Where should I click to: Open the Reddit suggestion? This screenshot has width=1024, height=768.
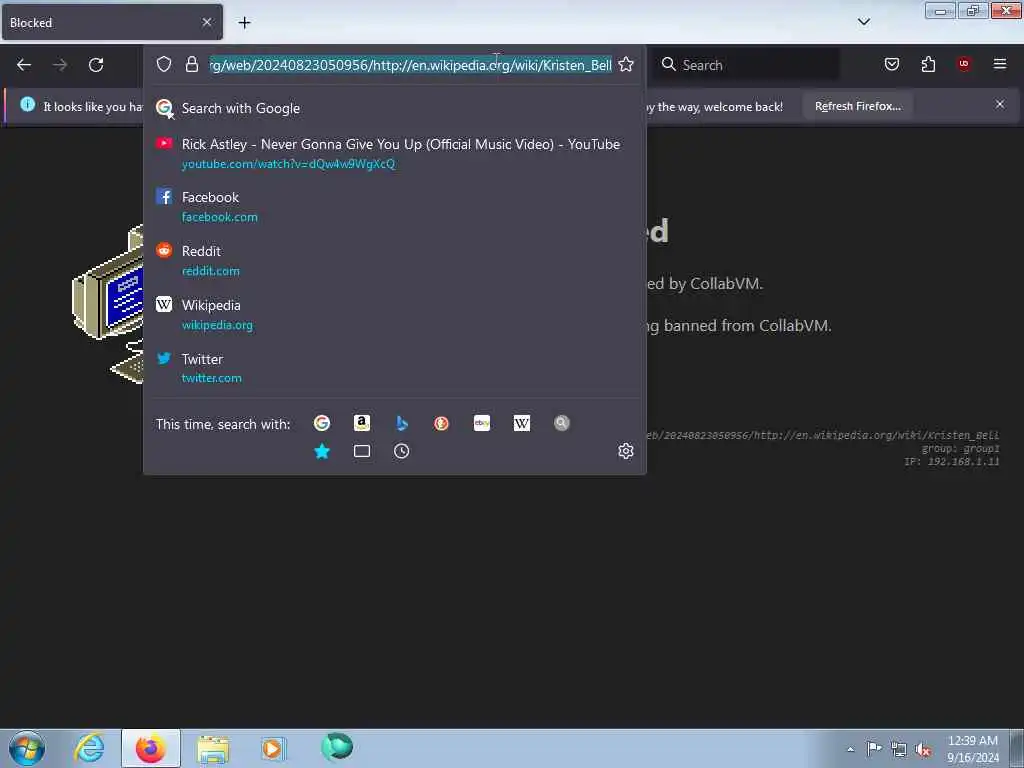coord(394,261)
